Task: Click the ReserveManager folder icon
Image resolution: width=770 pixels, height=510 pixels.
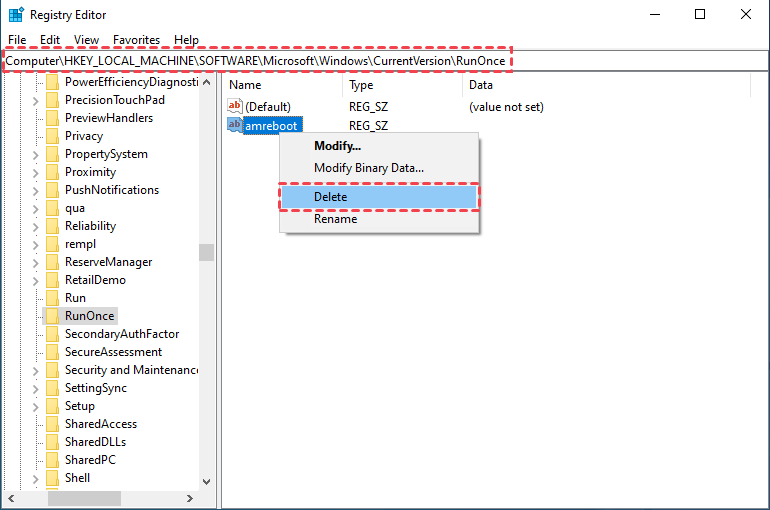Action: point(53,262)
